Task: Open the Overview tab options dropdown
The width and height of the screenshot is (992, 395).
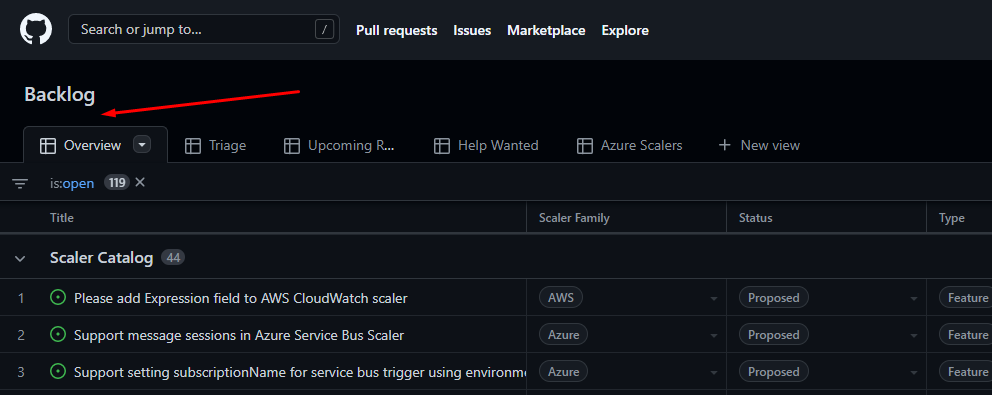Action: (142, 145)
